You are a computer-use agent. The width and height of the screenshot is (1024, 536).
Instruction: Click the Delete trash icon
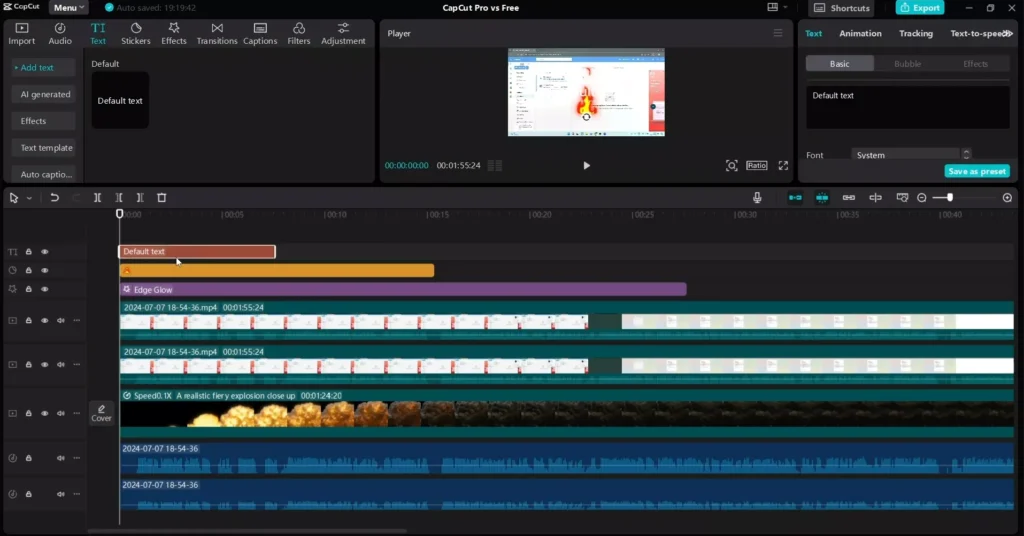pyautogui.click(x=161, y=197)
